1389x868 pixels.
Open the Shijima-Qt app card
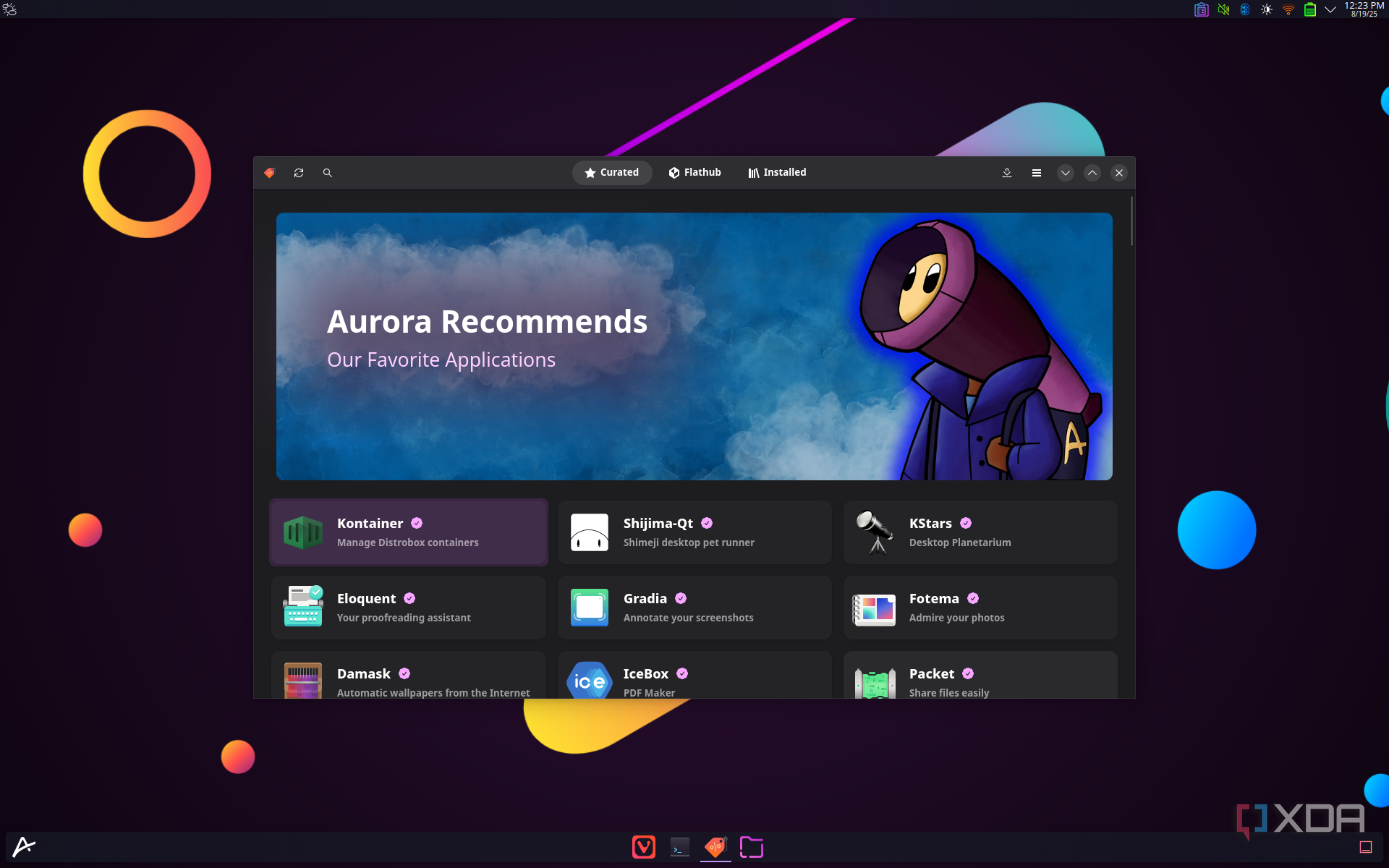coord(694,532)
